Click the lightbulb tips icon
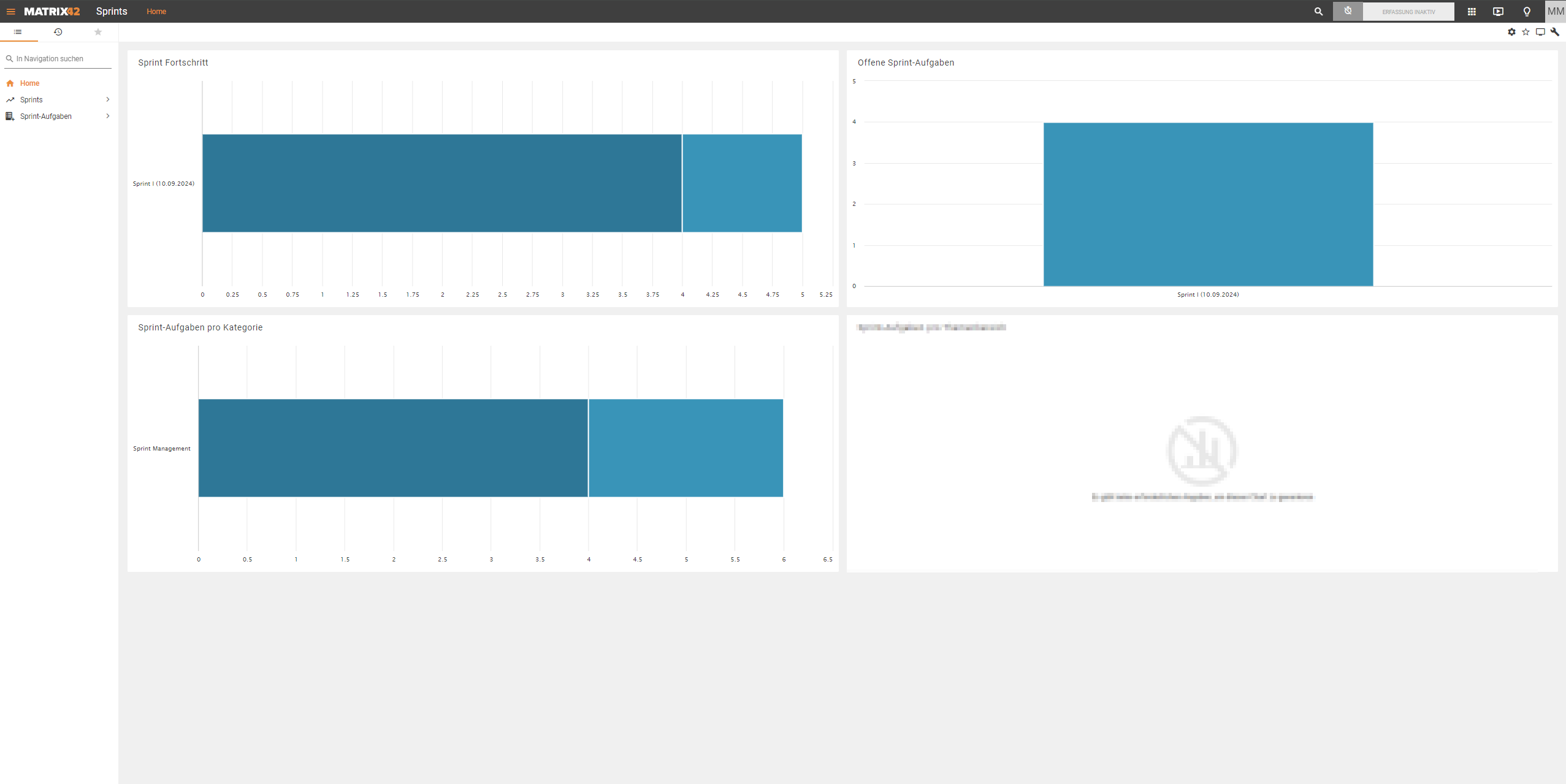1566x784 pixels. point(1527,11)
